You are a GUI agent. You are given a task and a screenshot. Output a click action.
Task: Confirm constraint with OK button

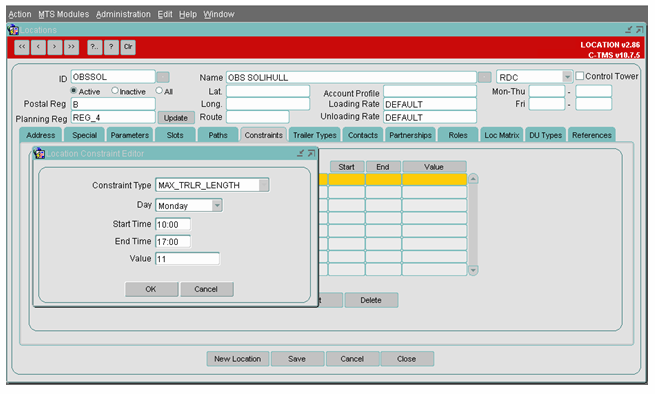coord(151,289)
